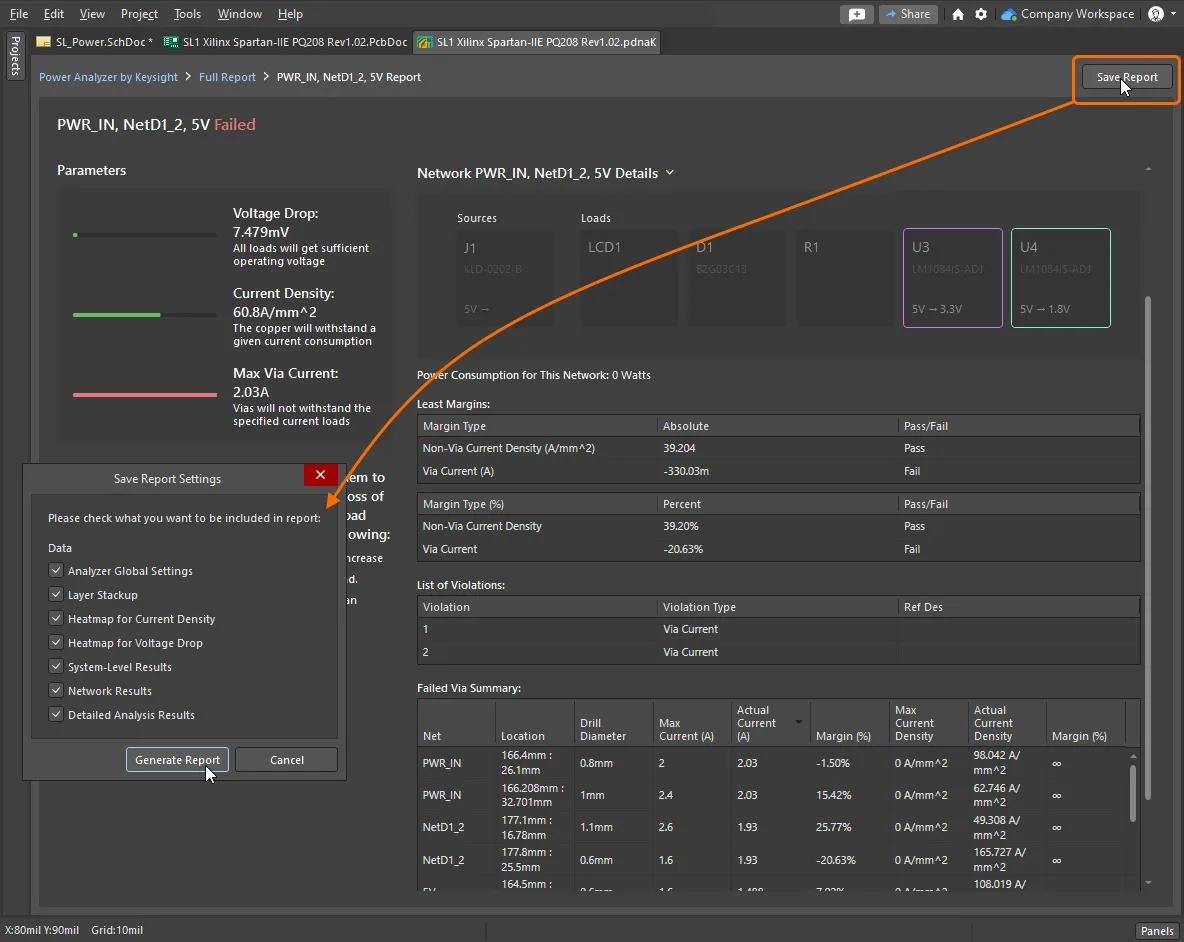This screenshot has width=1184, height=942.
Task: Uncheck Analyzer Global Settings checkbox
Action: [56, 571]
